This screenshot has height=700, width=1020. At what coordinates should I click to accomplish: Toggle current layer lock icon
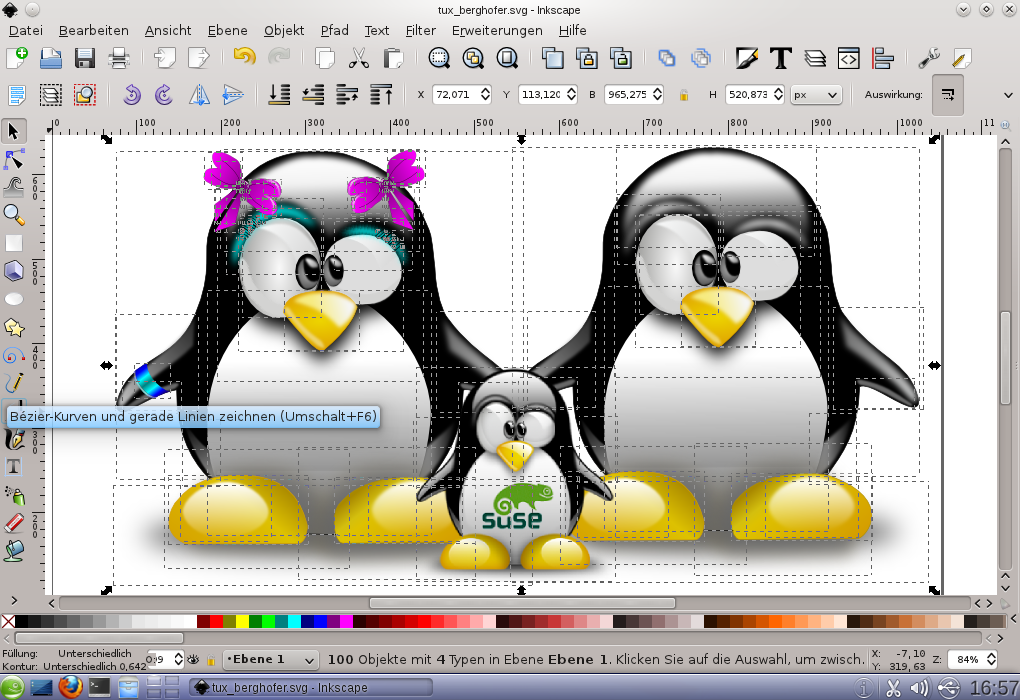point(210,660)
